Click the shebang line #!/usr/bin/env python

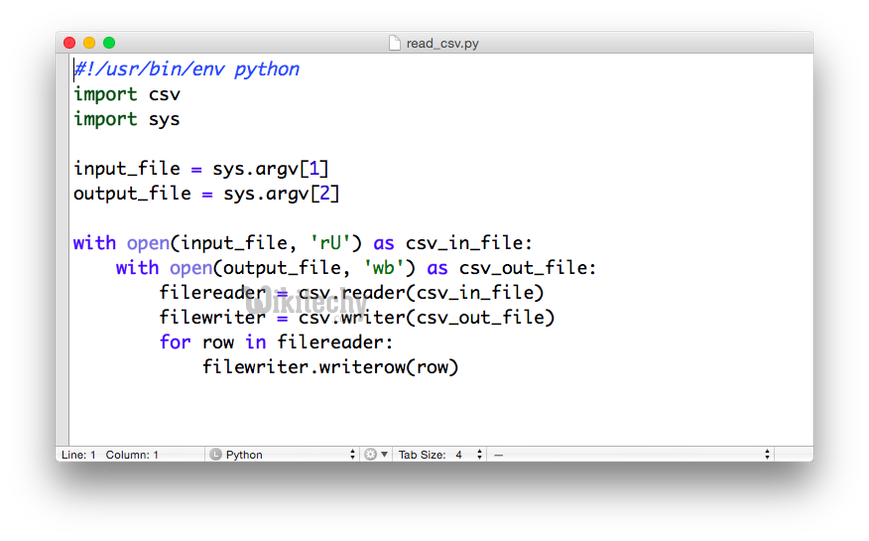click(187, 69)
